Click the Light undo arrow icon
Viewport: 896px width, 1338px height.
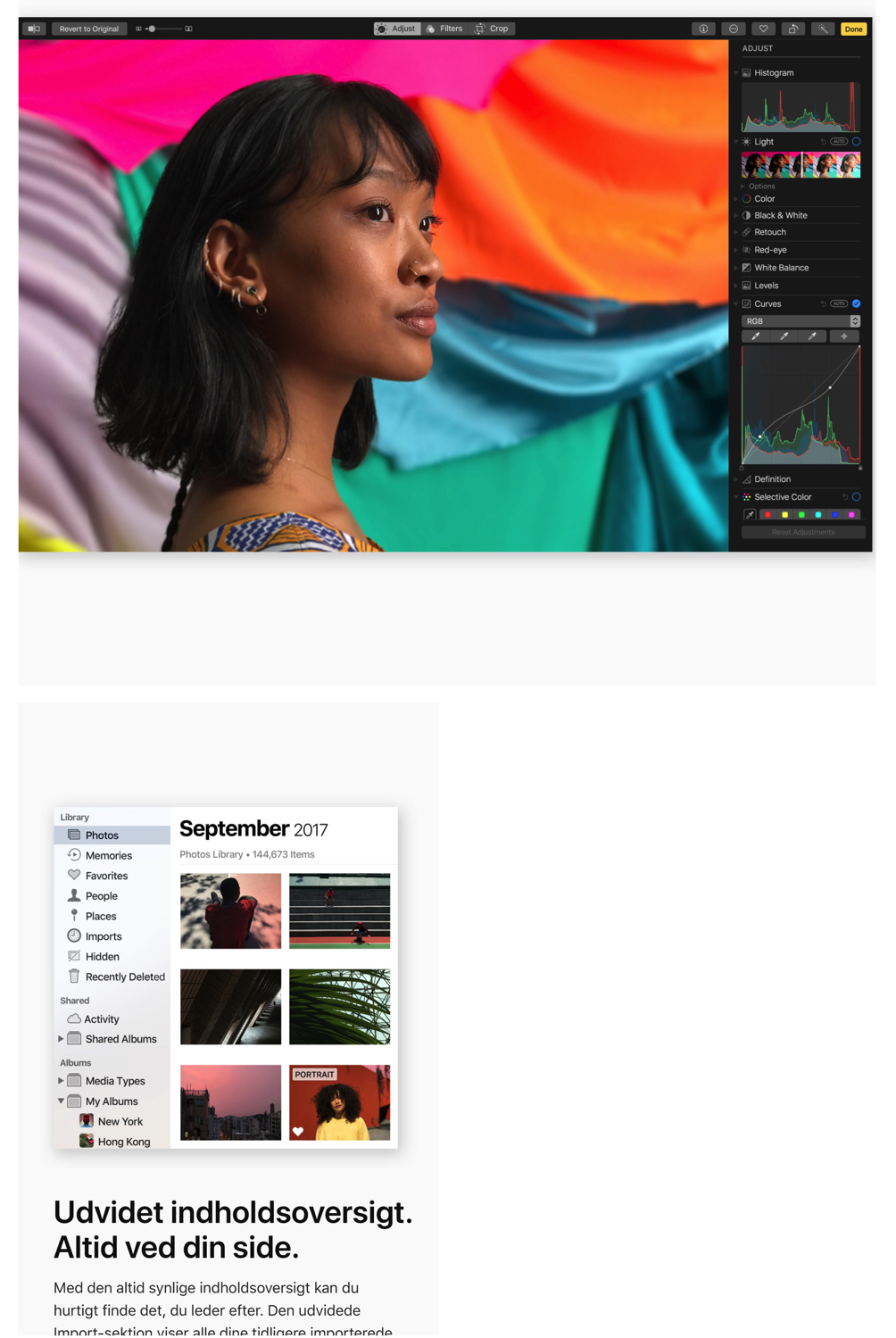(823, 142)
